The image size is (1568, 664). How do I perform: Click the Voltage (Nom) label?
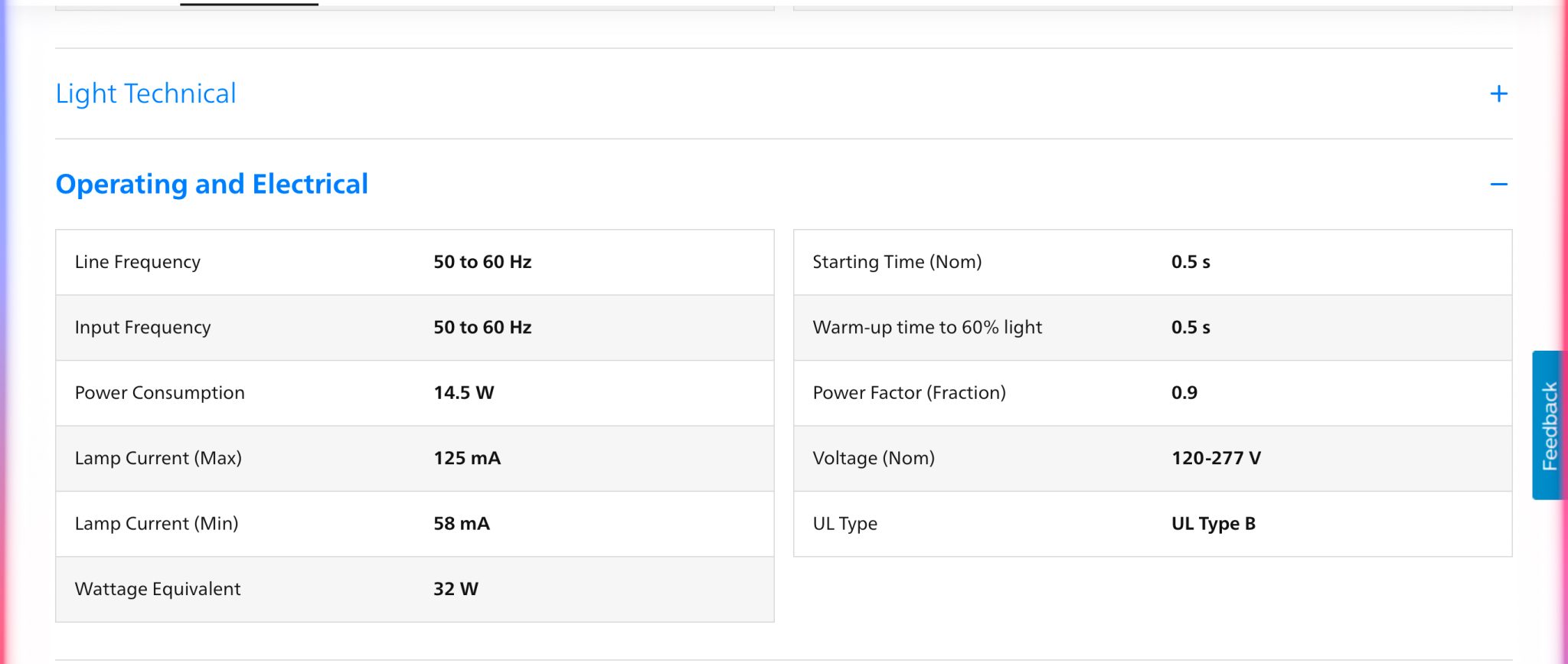click(x=873, y=458)
